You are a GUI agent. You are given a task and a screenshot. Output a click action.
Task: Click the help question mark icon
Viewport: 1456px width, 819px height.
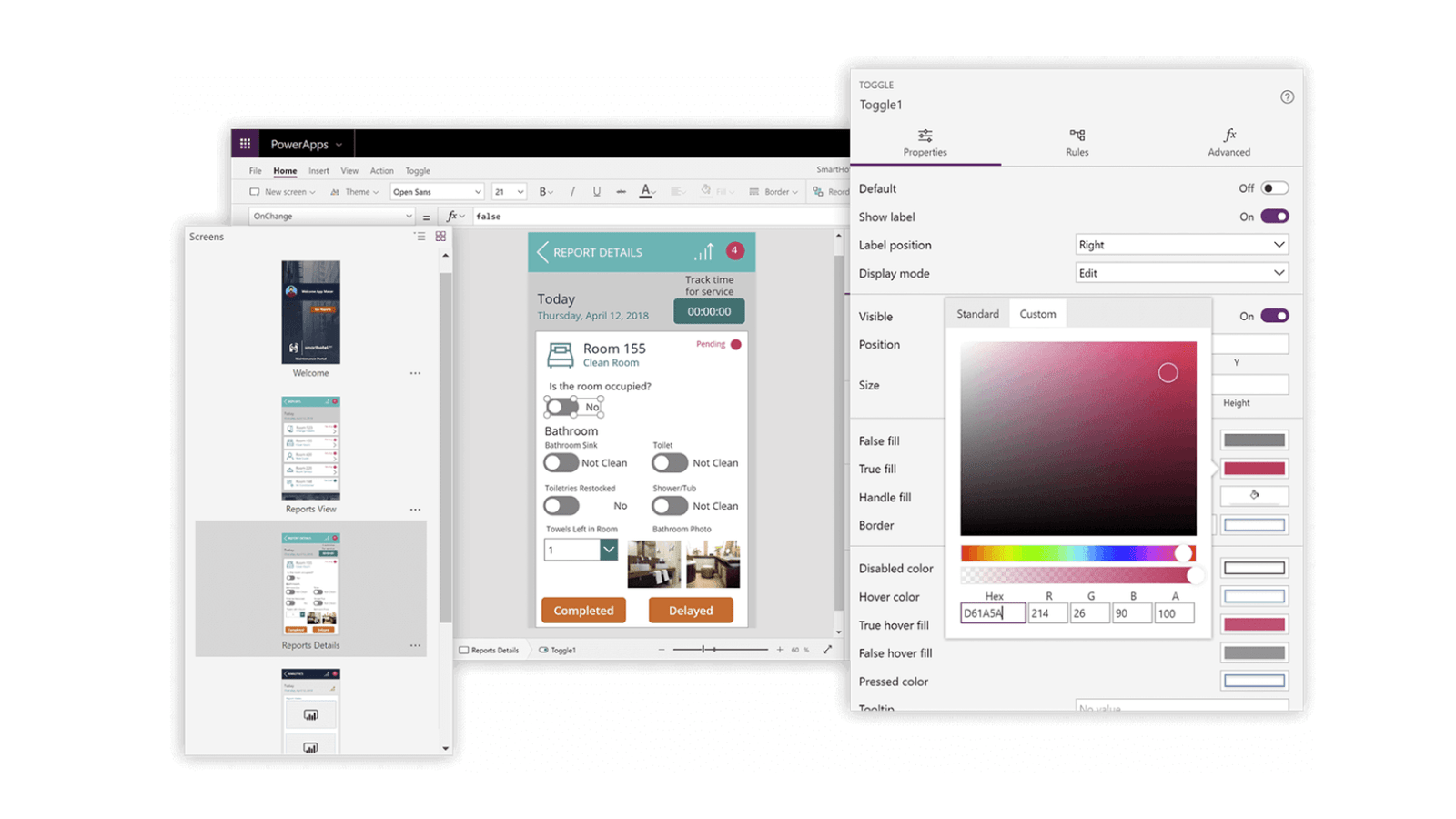tap(1287, 97)
